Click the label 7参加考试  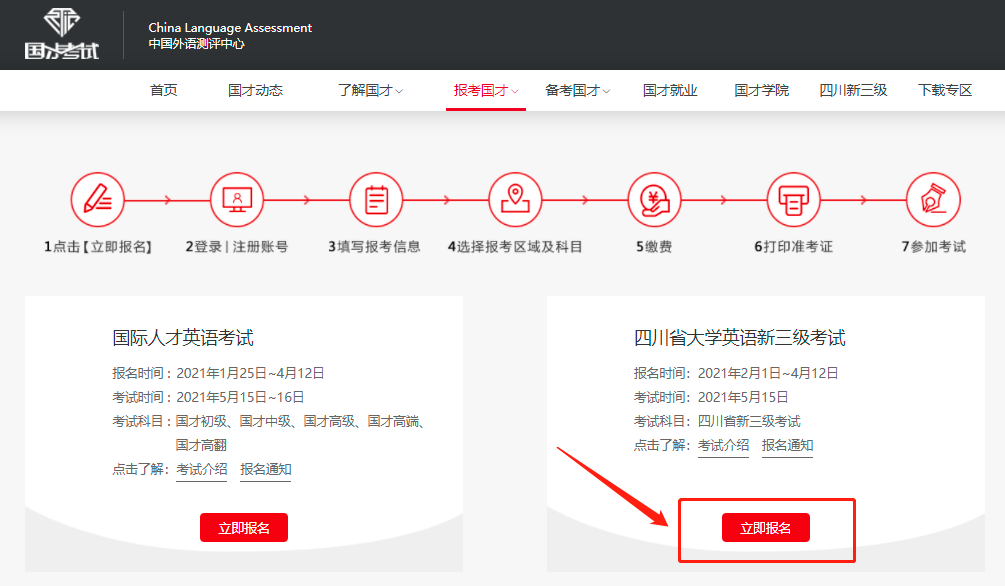tap(933, 247)
